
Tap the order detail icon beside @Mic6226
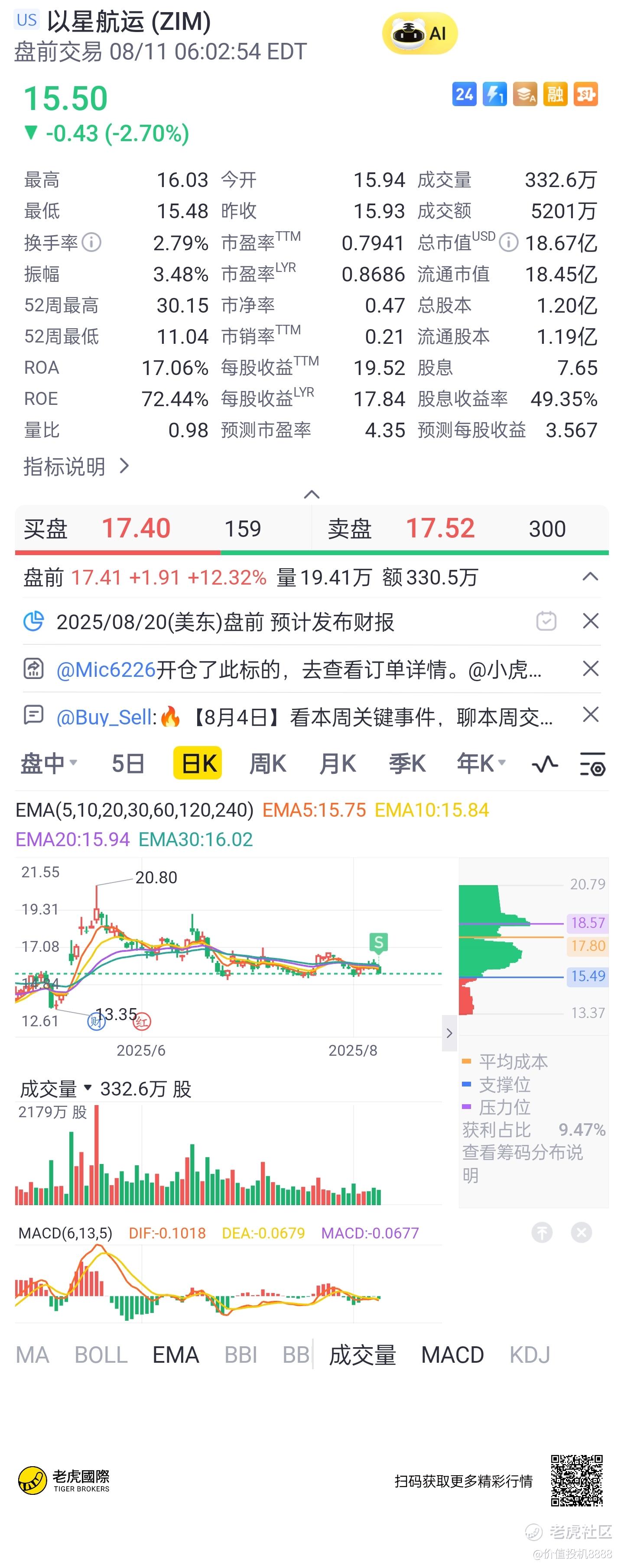[33, 668]
